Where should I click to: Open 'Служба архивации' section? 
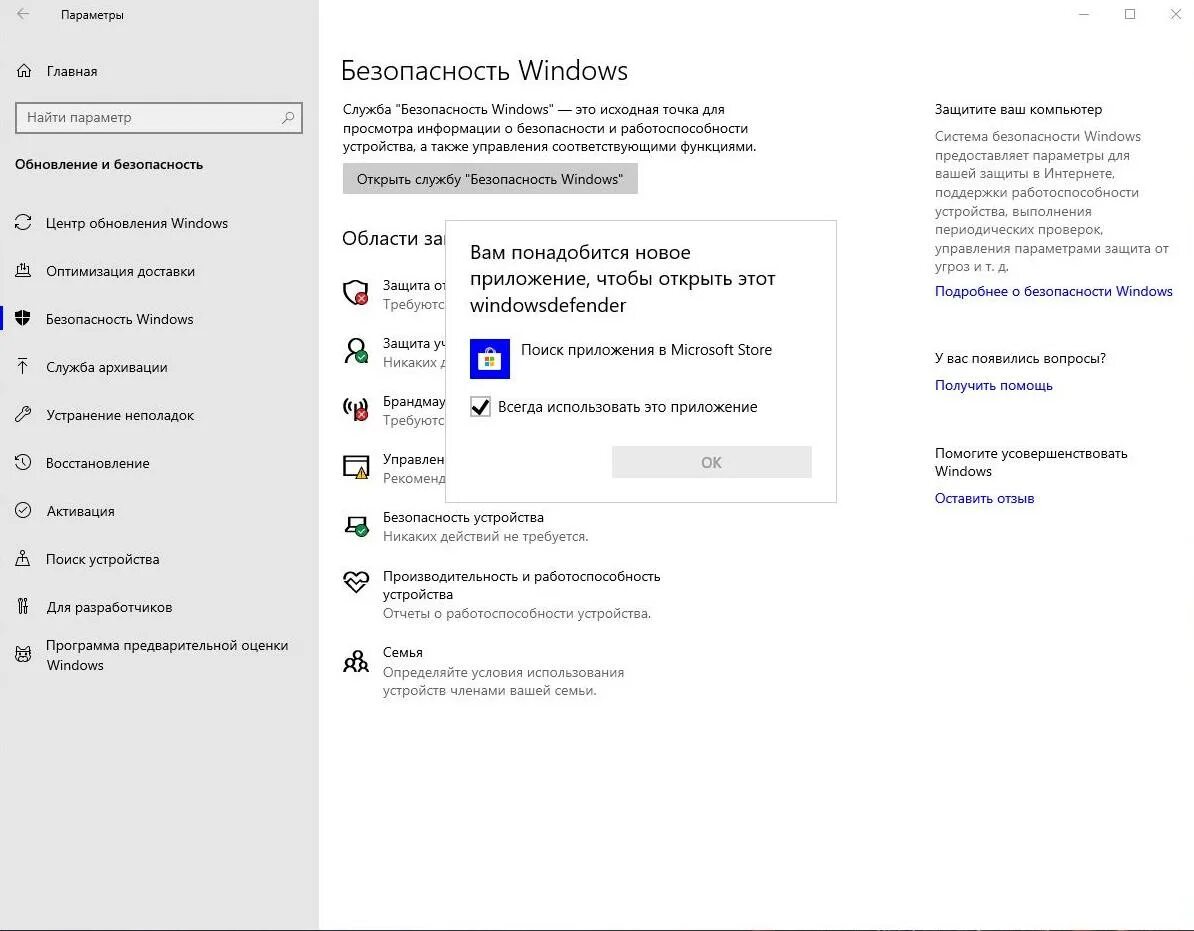tap(107, 367)
